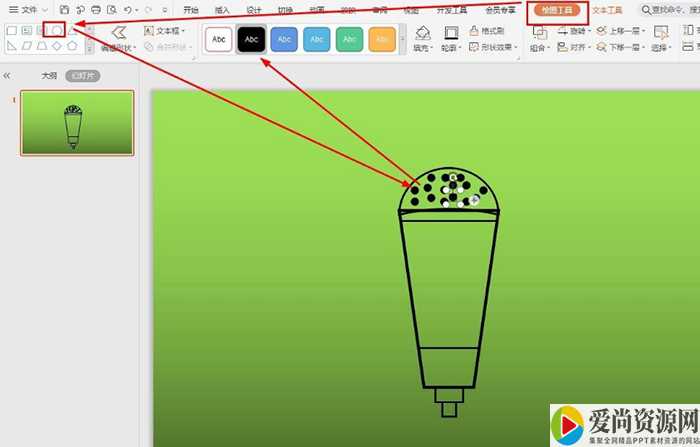The image size is (700, 447).
Task: Switch to the Slides (幻灯片) view toggle
Action: pos(82,76)
